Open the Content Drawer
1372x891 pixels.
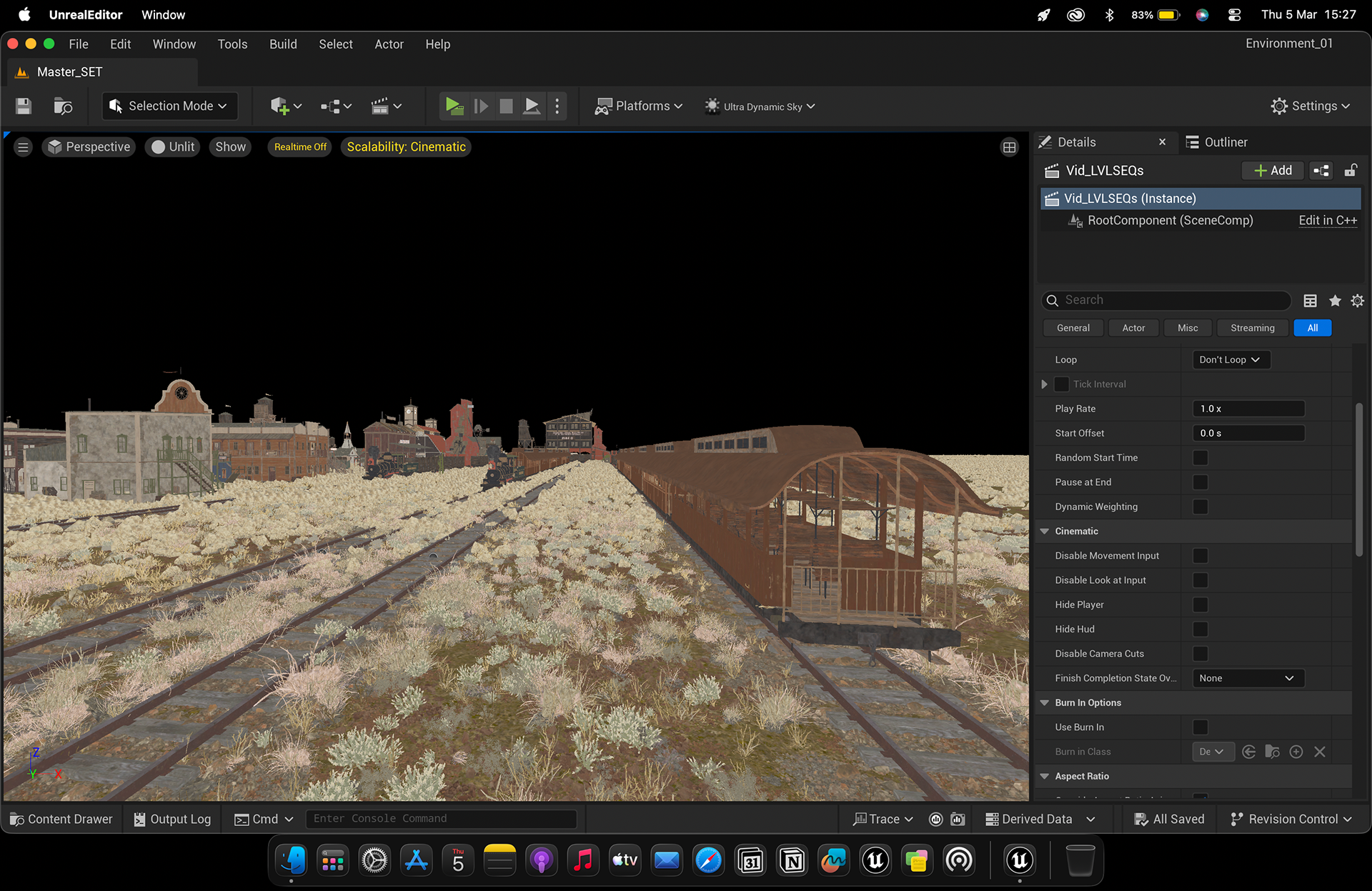(61, 820)
